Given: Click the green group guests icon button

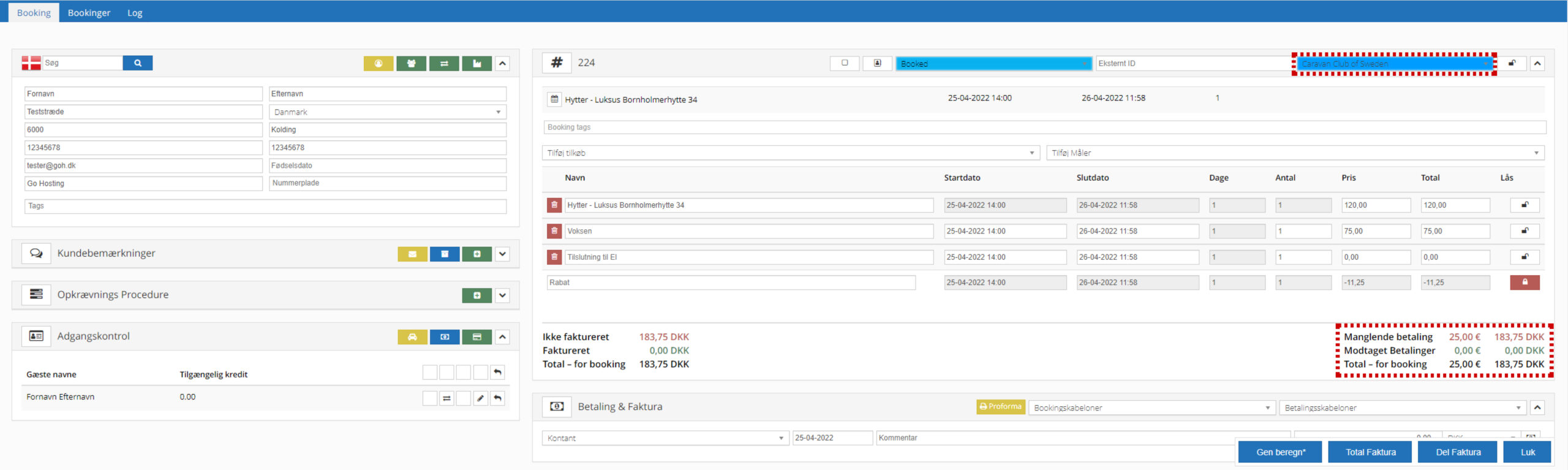Looking at the screenshot, I should point(411,64).
